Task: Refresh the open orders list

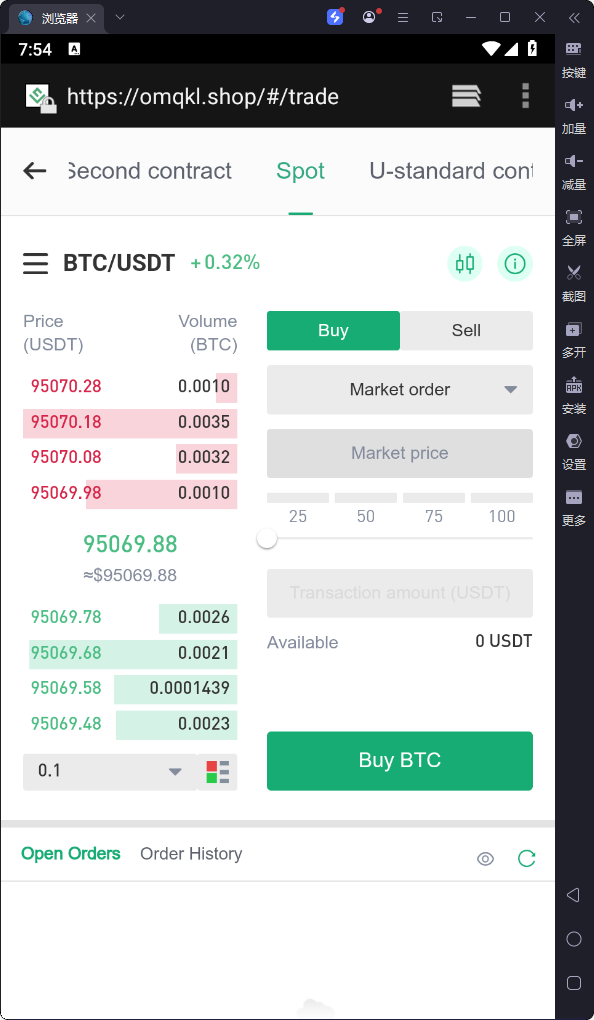Action: (526, 859)
